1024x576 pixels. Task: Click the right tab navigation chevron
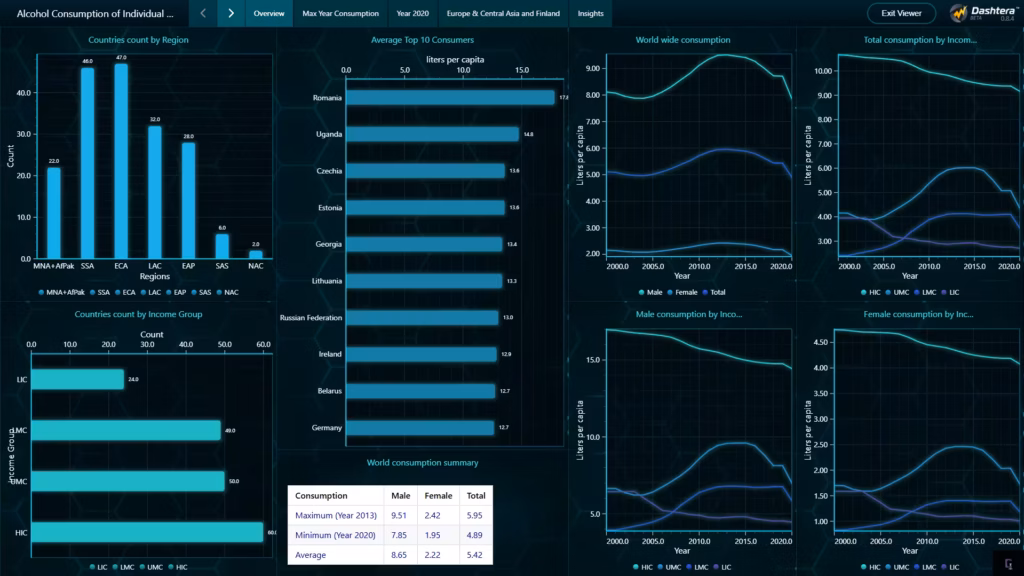pos(230,14)
